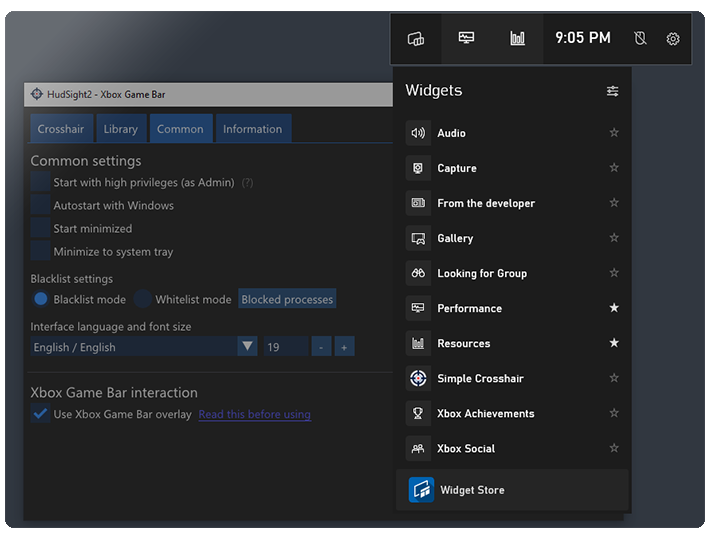This screenshot has width=710, height=540.
Task: Favorite the From the developer star
Action: point(614,202)
